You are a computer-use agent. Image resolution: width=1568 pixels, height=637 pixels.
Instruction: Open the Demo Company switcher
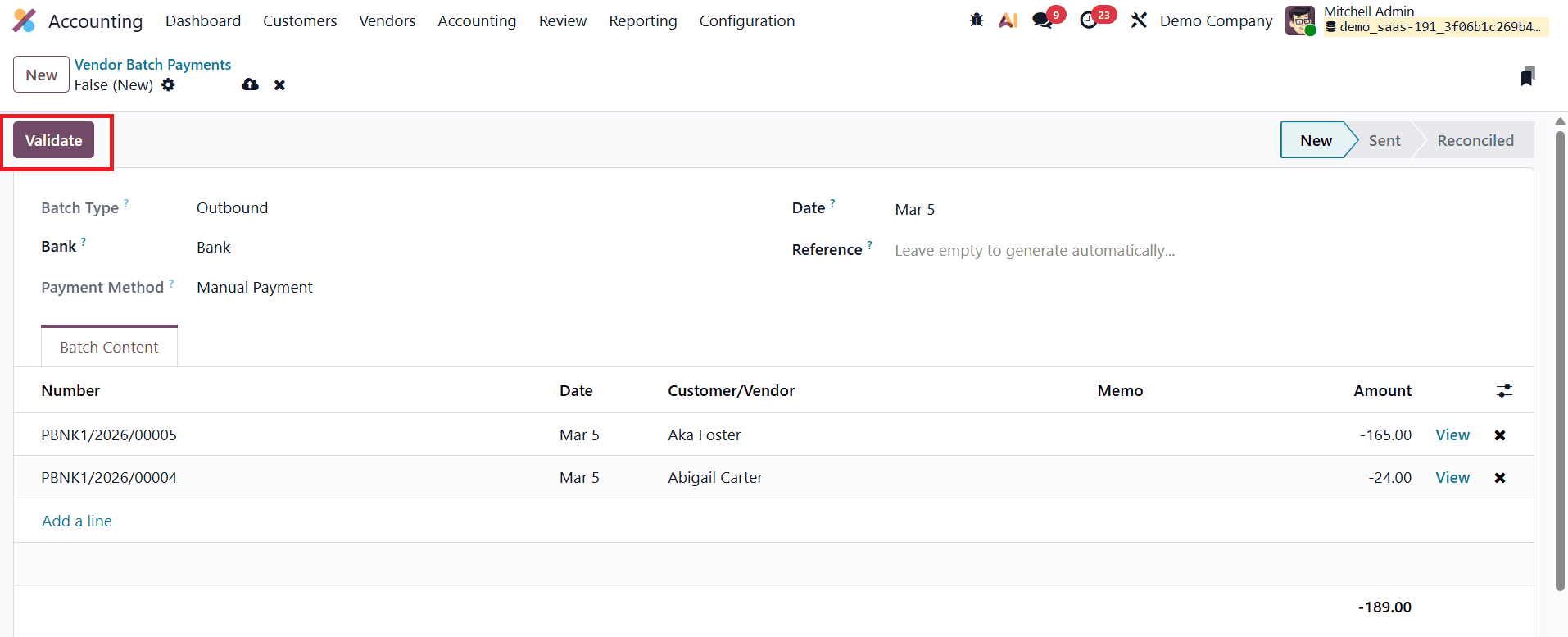tap(1216, 20)
